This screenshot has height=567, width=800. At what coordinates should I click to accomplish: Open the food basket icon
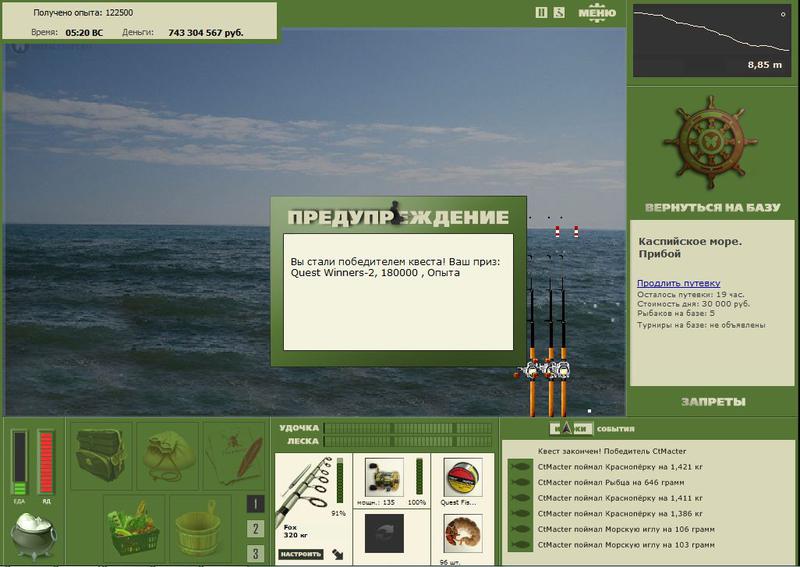coord(133,529)
